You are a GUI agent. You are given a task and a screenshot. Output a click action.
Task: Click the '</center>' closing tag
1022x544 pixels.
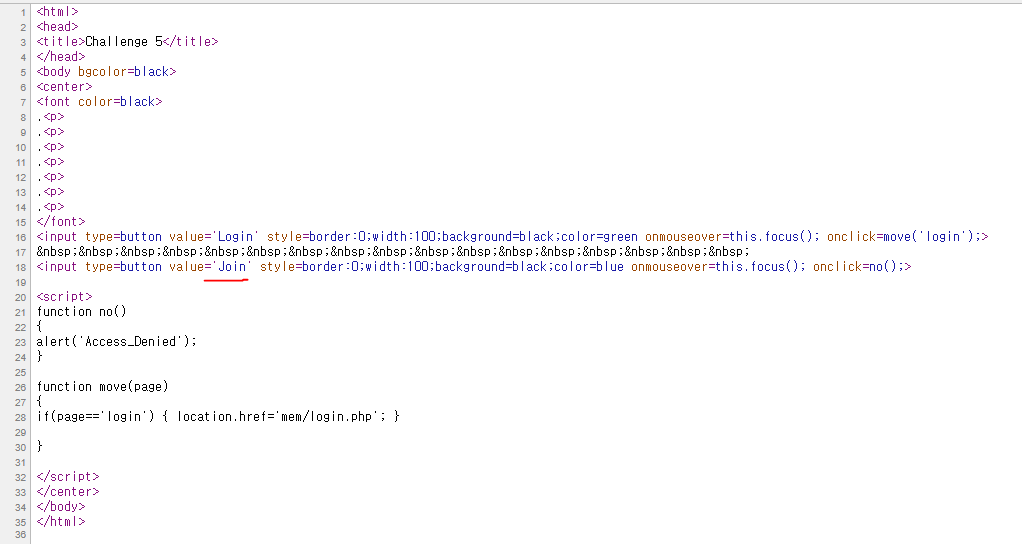coord(68,491)
